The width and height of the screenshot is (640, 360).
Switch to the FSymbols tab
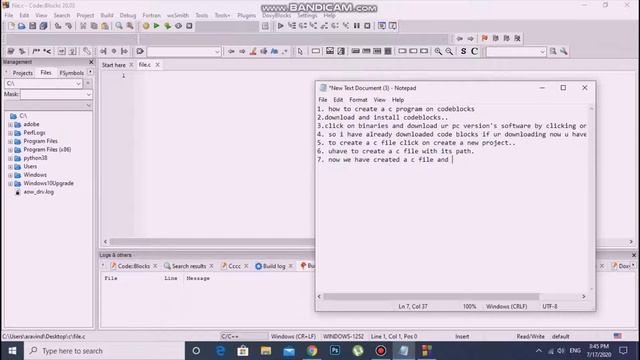(71, 73)
